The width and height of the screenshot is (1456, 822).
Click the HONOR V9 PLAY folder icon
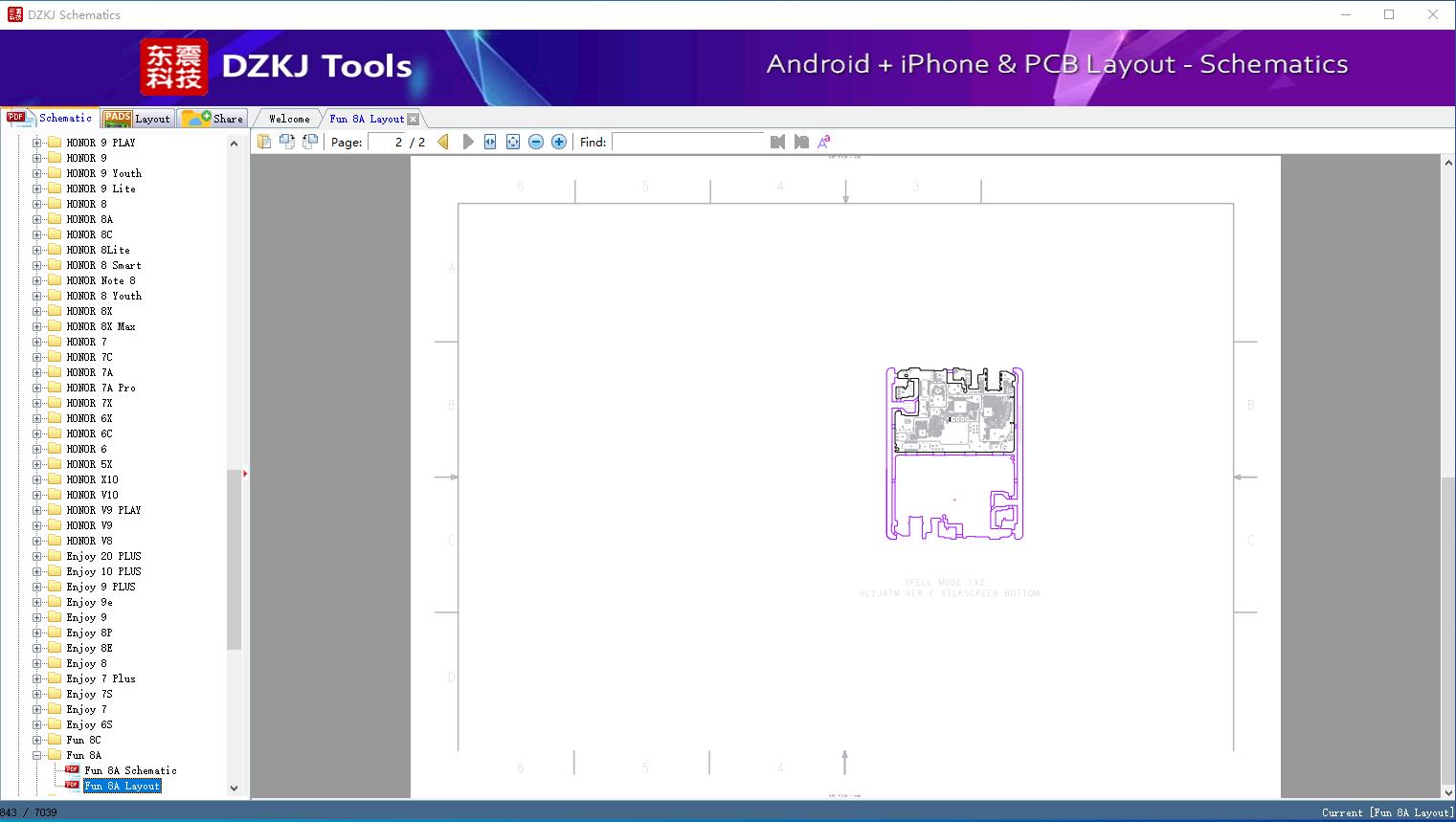[55, 510]
